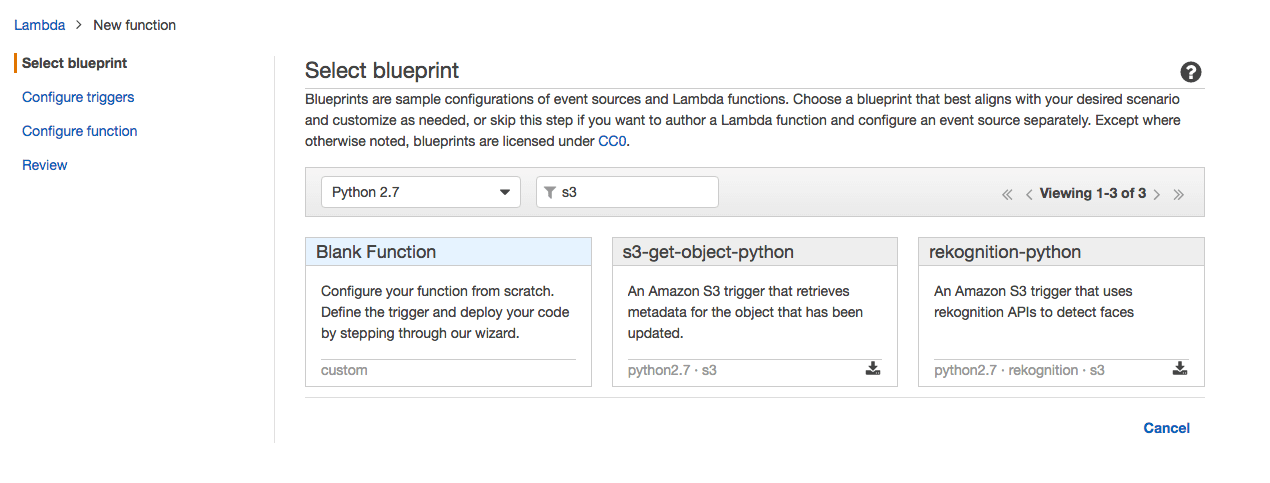Click python2.7 · s3 tags text

672,370
